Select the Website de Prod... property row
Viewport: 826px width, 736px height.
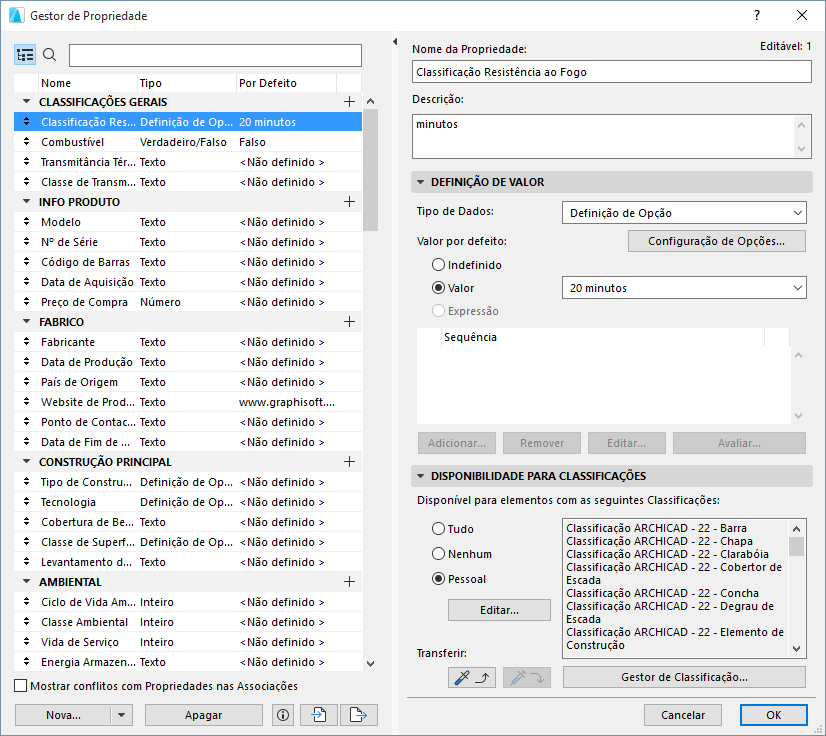(x=188, y=402)
